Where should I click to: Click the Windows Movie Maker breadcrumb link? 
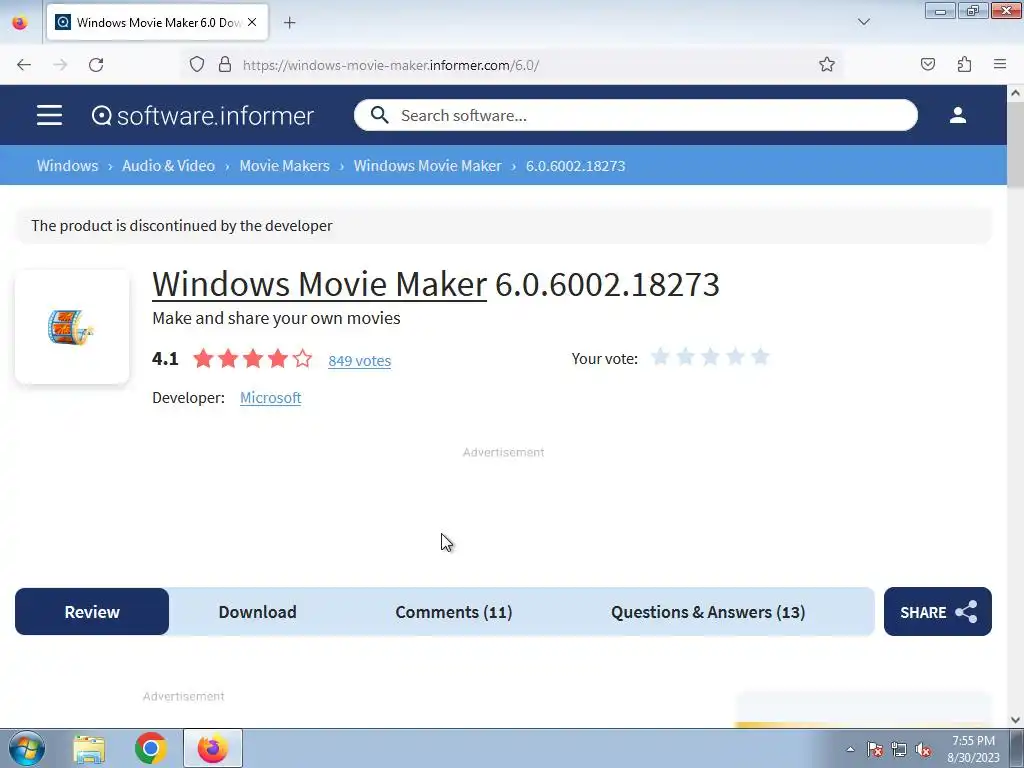coord(428,165)
